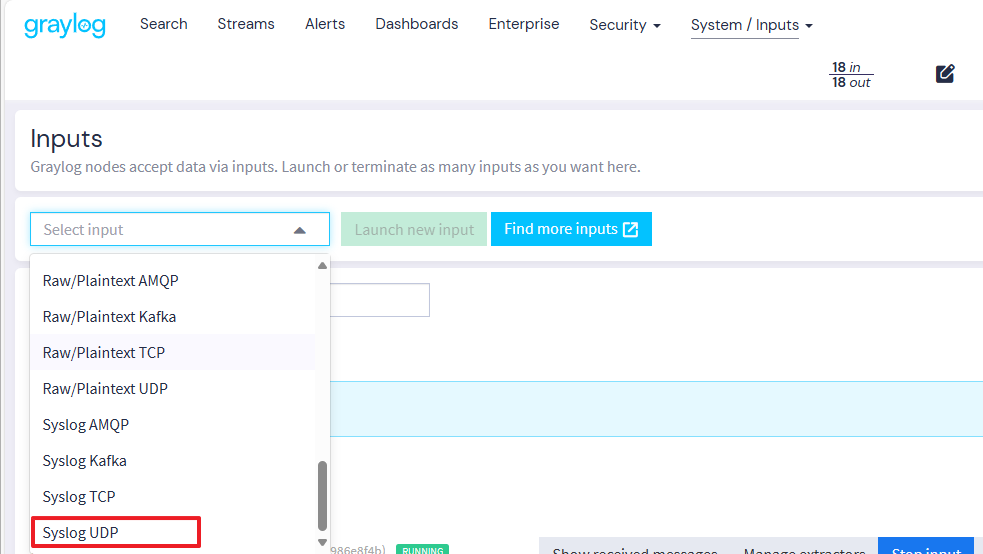
Task: Navigate to Dashboards
Action: pos(416,24)
